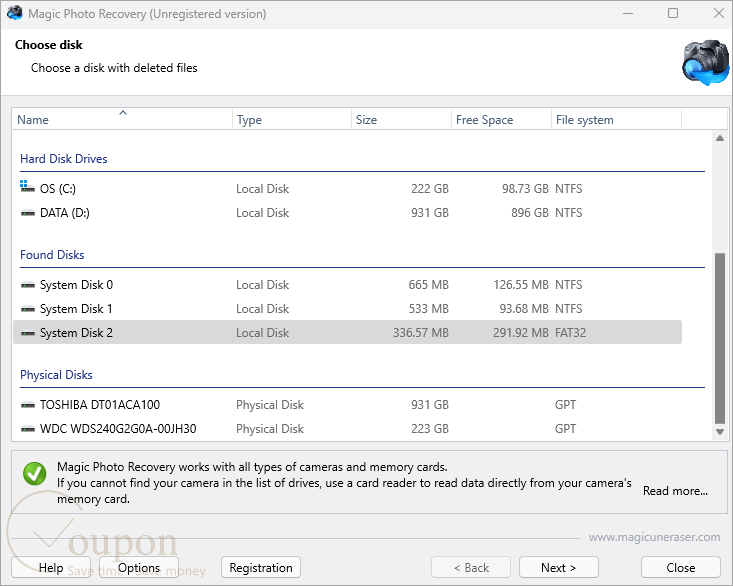This screenshot has height=586, width=733.
Task: Click the Close button at the bottom
Action: coord(681,568)
